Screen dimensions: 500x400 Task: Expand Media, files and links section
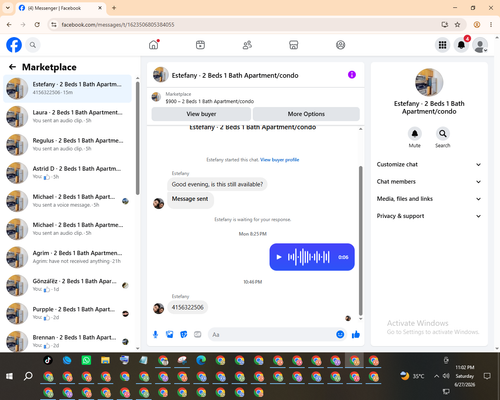pyautogui.click(x=429, y=199)
